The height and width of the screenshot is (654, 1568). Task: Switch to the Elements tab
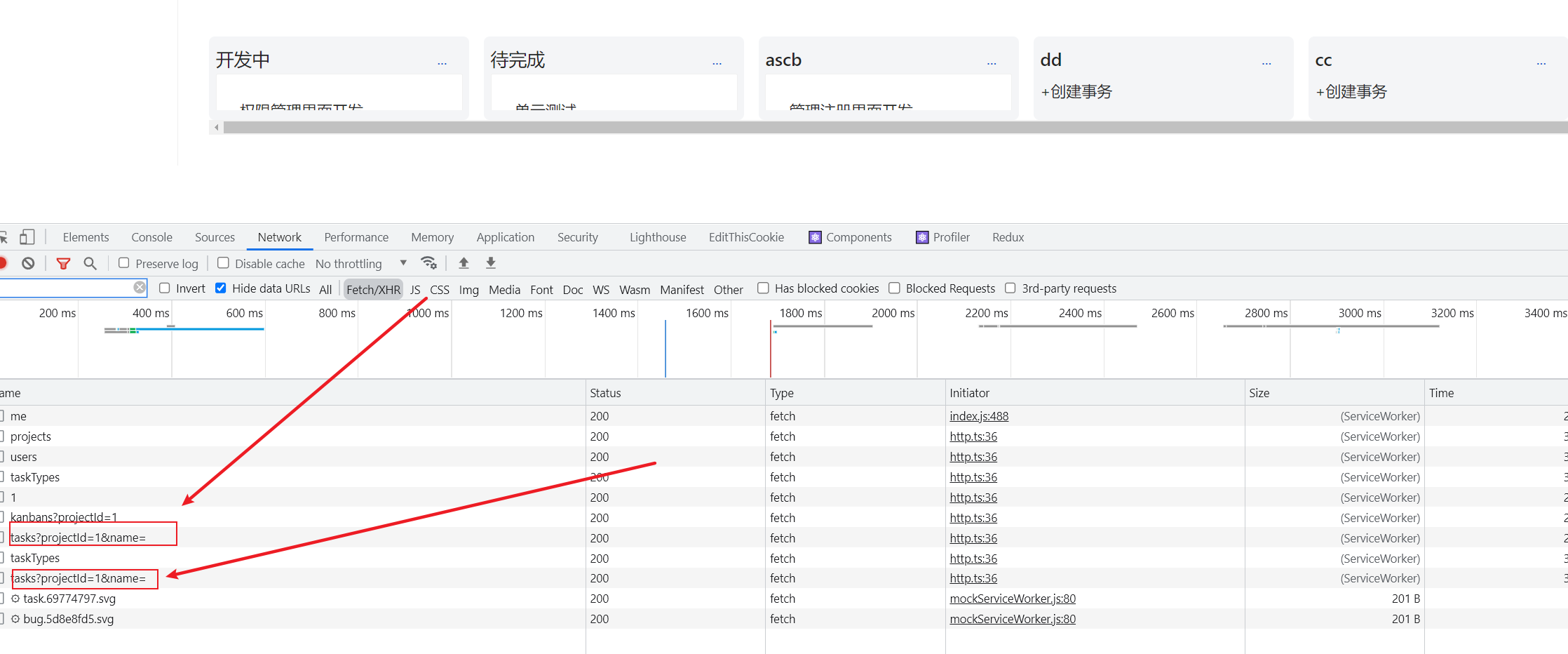click(x=86, y=237)
